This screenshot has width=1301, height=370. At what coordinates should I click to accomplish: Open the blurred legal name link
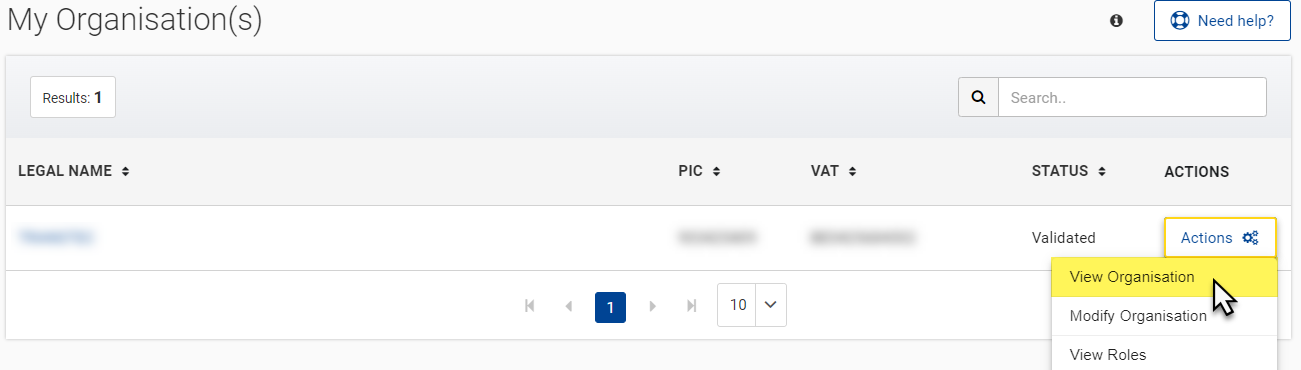click(57, 237)
